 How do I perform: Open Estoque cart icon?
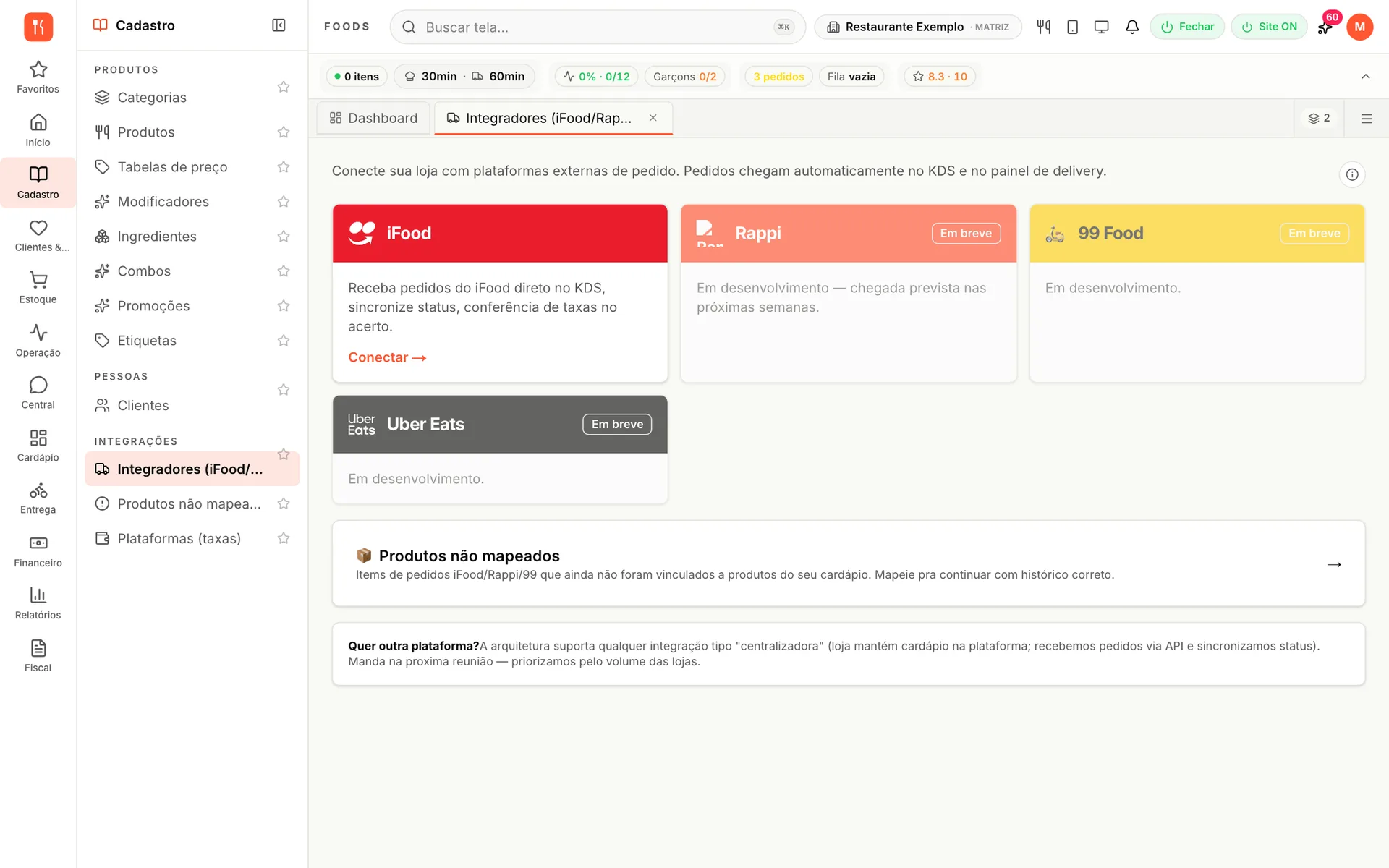[x=38, y=288]
